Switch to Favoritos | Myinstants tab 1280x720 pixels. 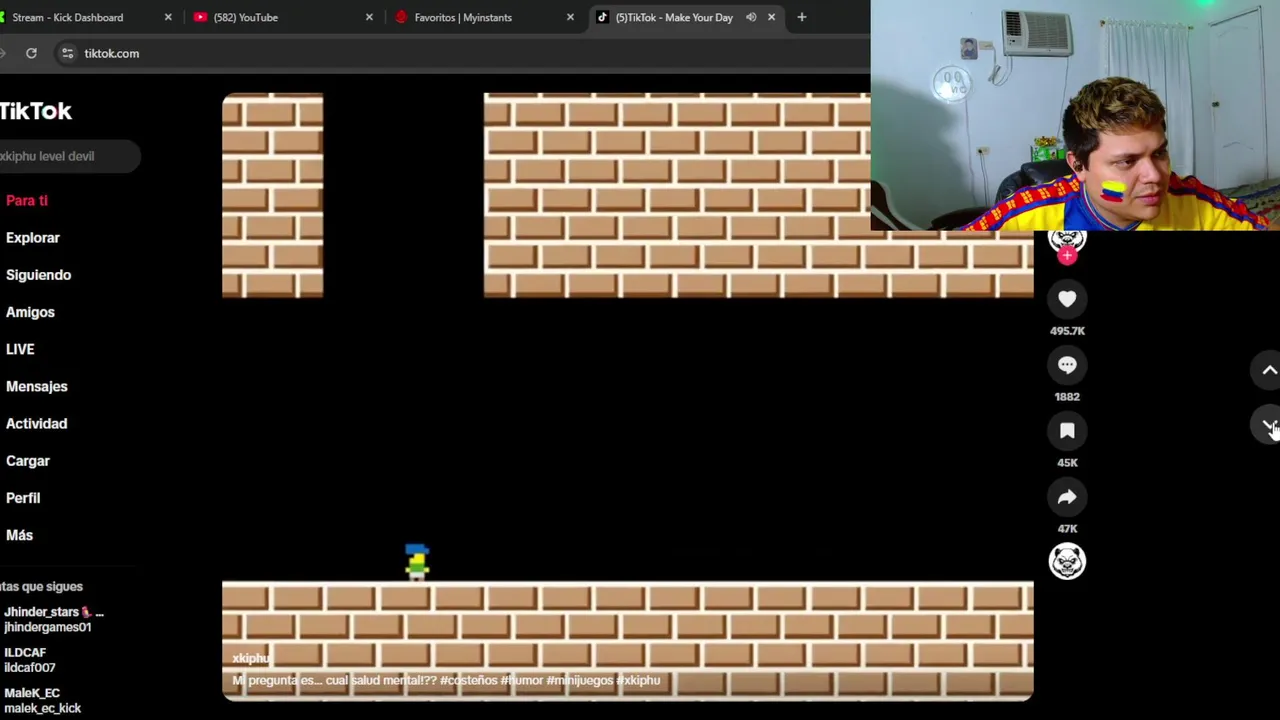click(x=484, y=17)
